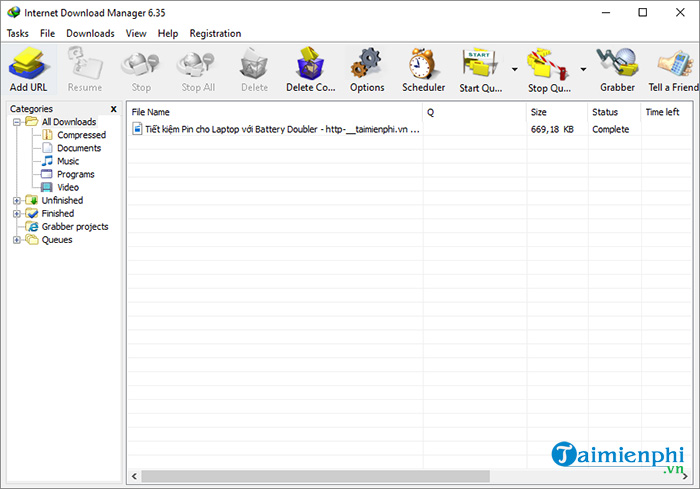Click the Add URL toolbar icon
Viewport: 700px width, 489px height.
click(28, 64)
